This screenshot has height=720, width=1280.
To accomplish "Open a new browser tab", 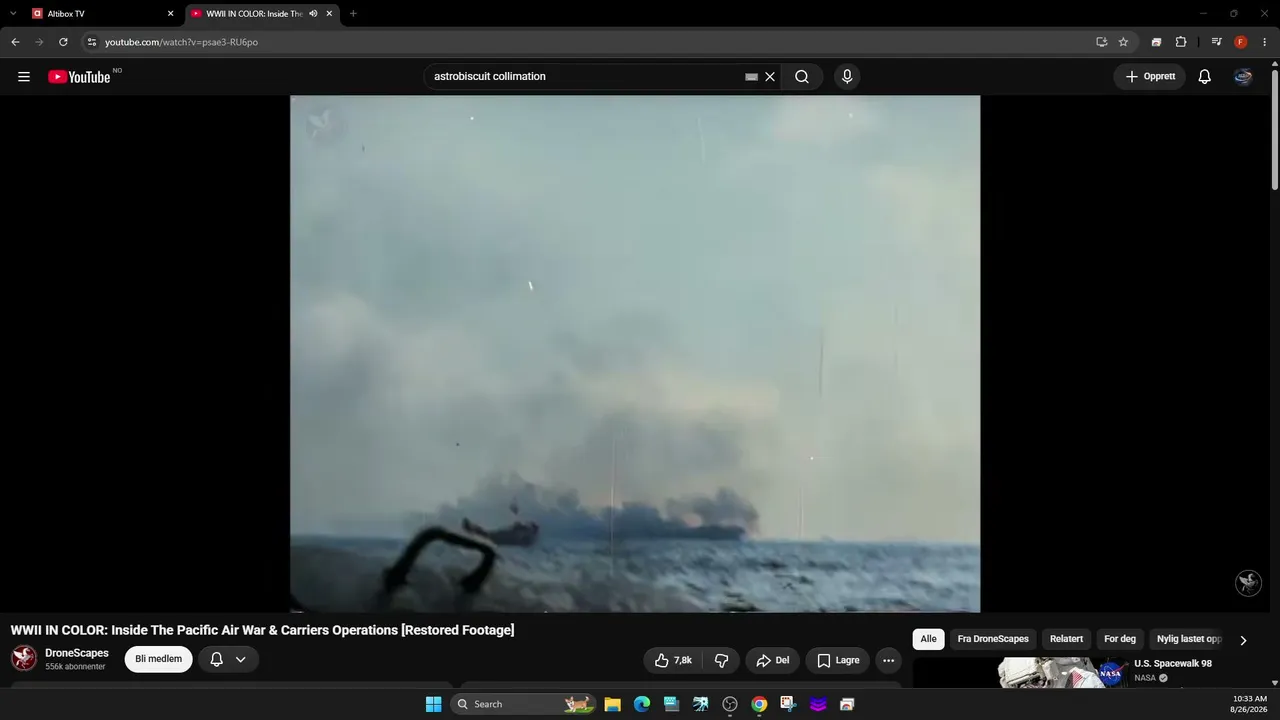I will [x=353, y=14].
